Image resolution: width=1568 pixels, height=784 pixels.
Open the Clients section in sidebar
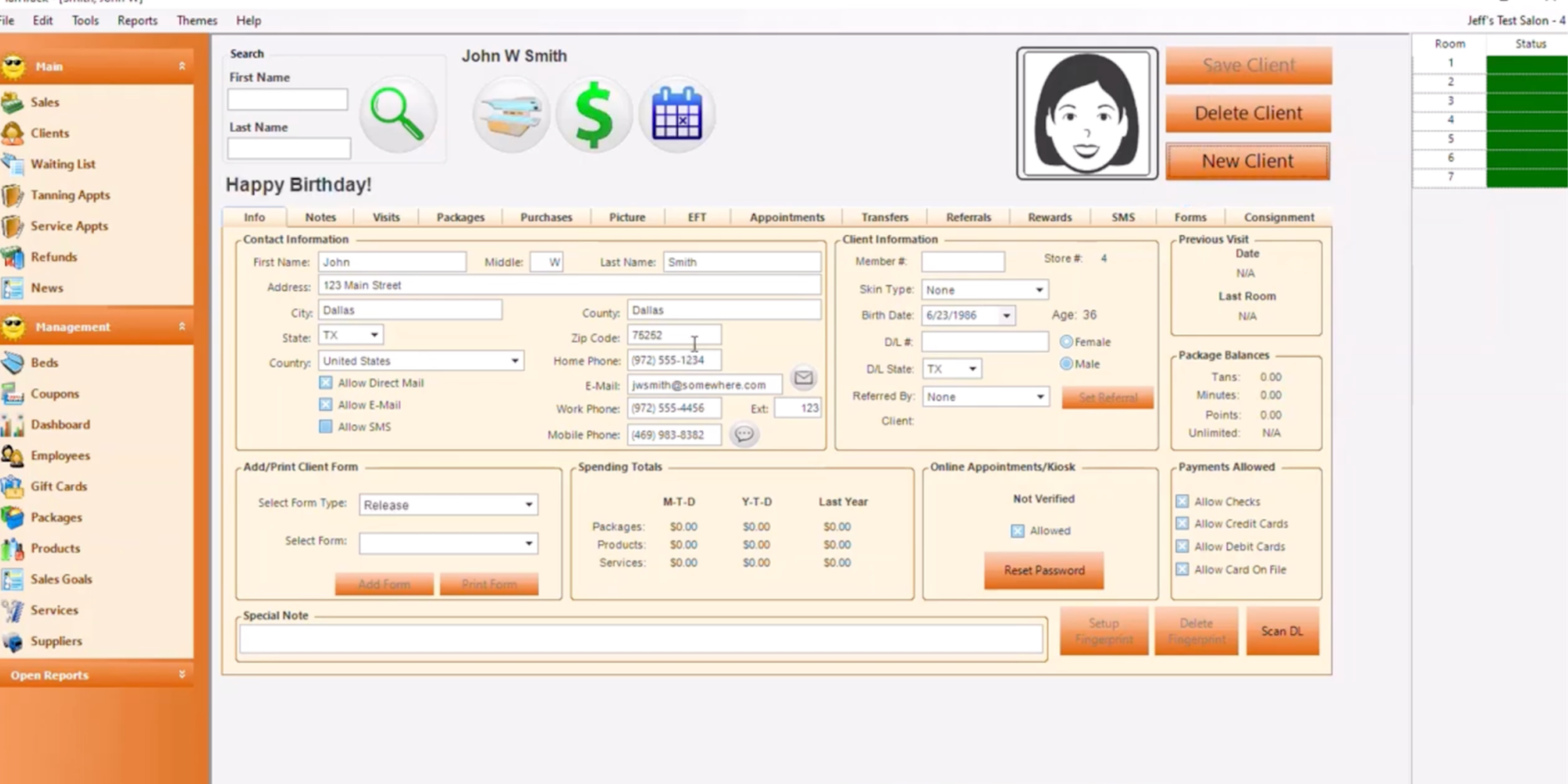tap(49, 133)
